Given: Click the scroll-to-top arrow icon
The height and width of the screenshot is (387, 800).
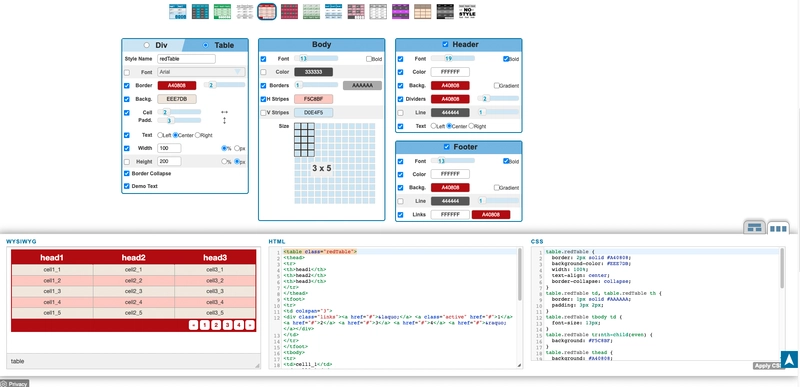Looking at the screenshot, I should (789, 359).
